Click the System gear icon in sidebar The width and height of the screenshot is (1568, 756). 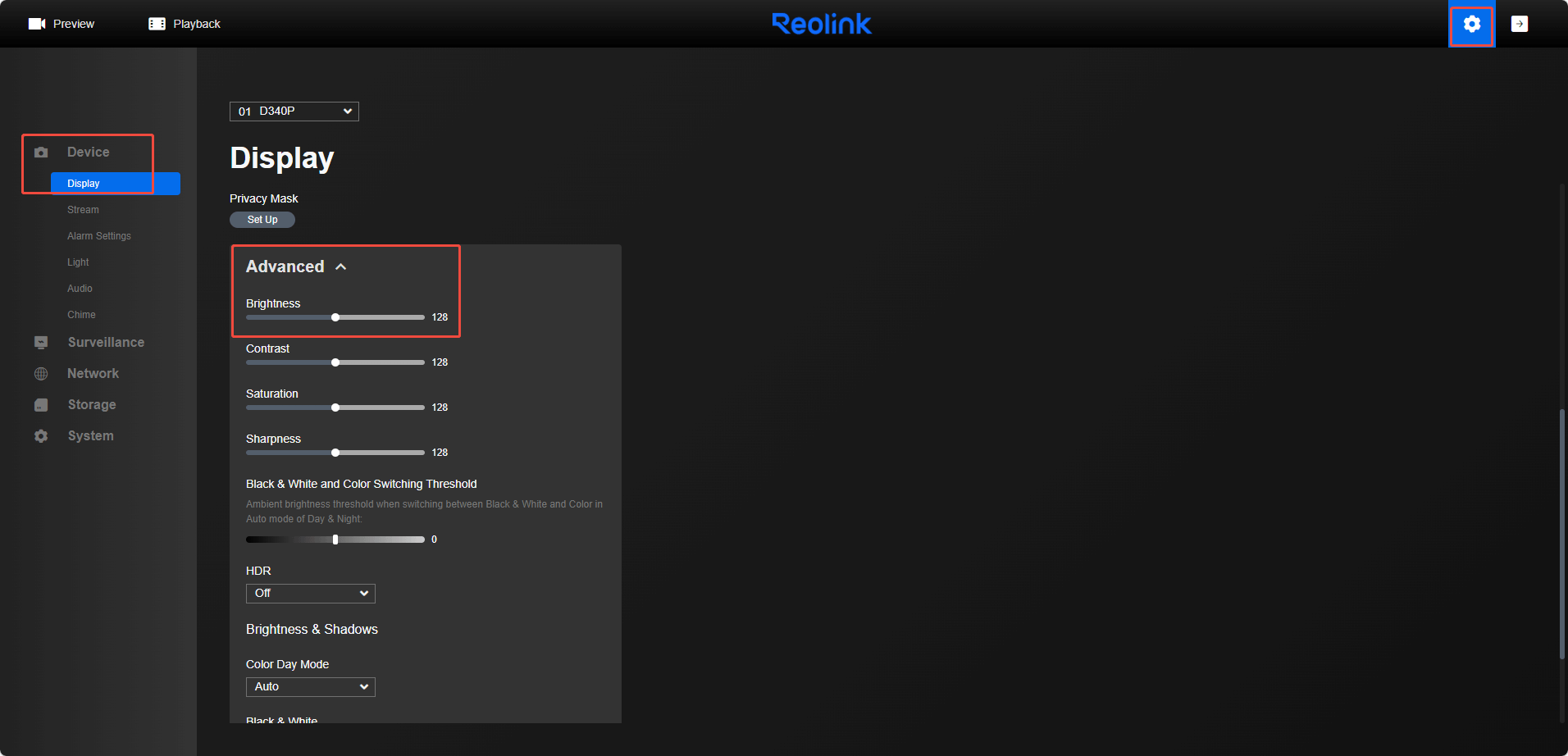(41, 436)
